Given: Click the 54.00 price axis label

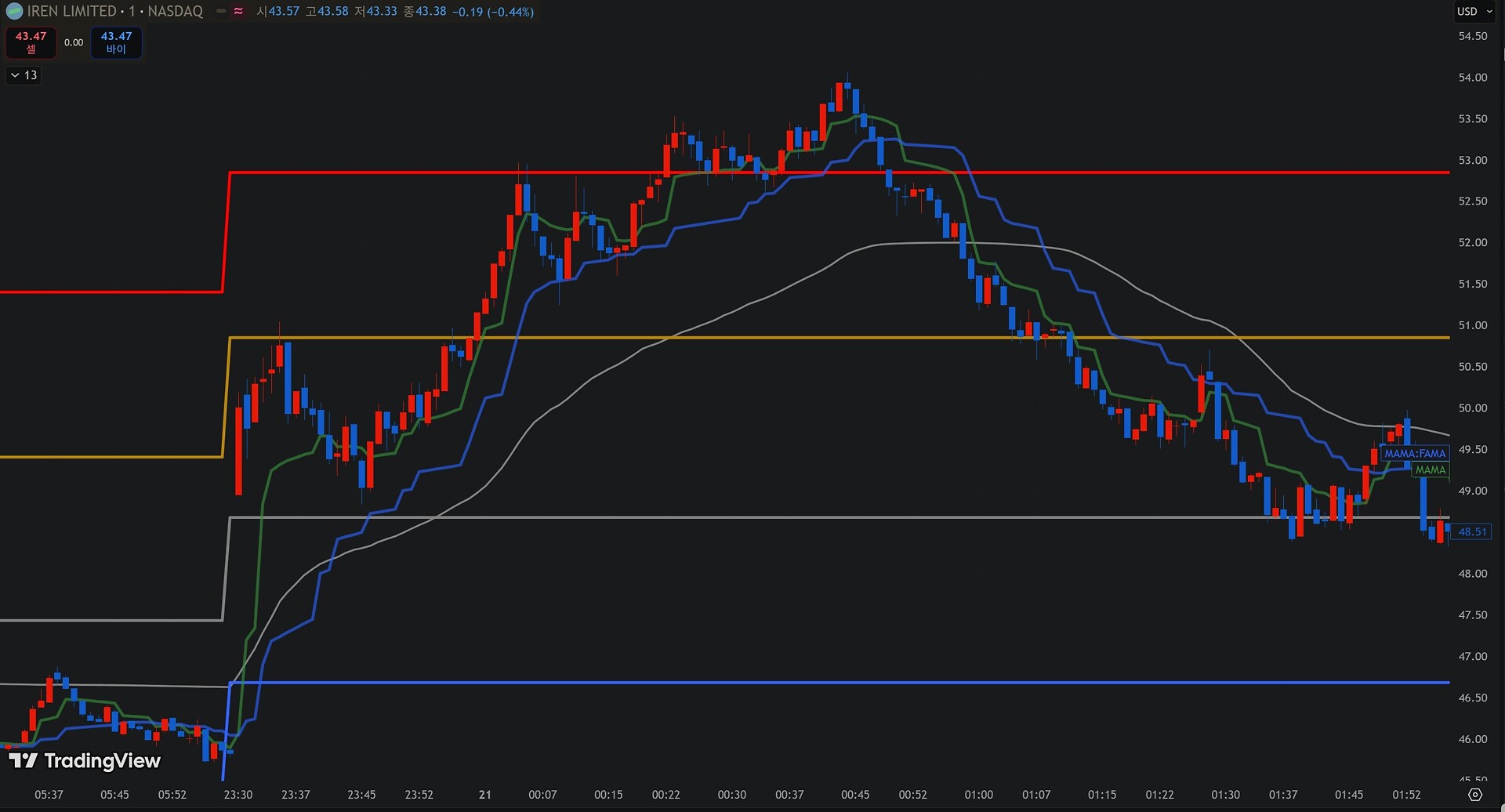Looking at the screenshot, I should point(1473,78).
